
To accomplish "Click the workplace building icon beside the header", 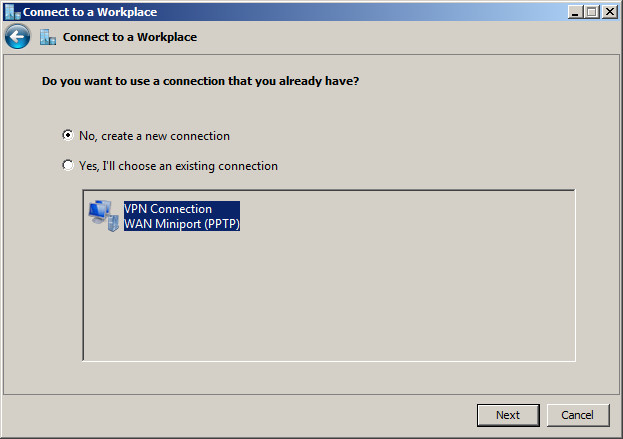I will point(48,37).
